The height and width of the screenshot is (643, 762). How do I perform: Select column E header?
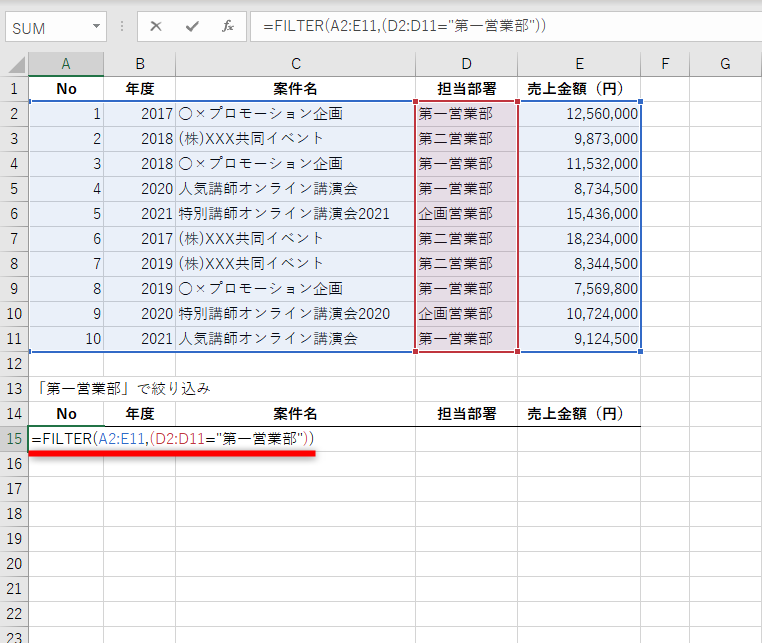point(579,64)
